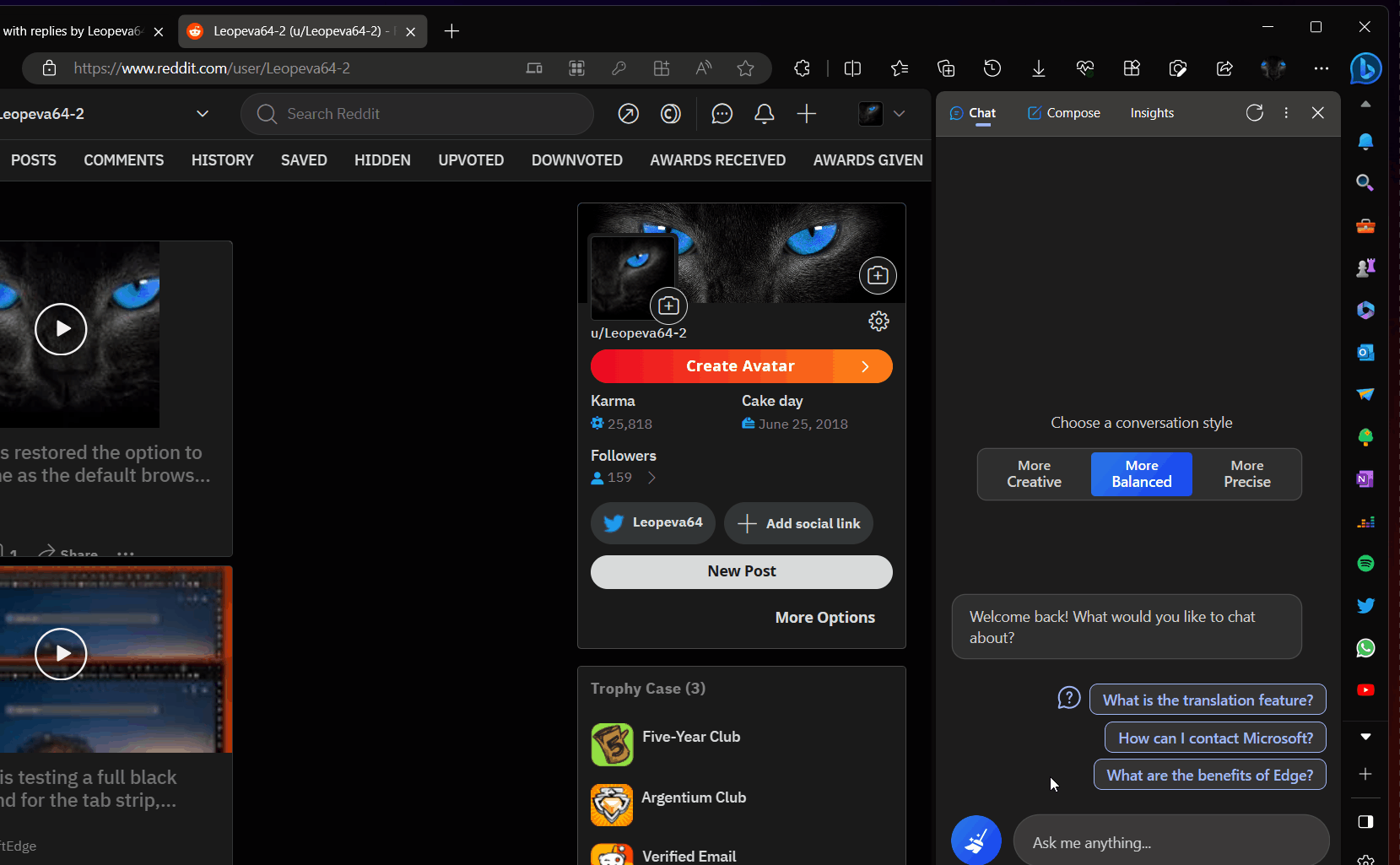Select More Balanced conversation style

point(1141,474)
